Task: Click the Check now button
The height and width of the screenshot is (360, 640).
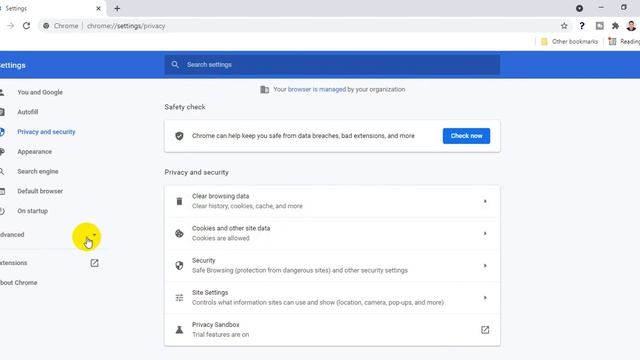Action: (x=466, y=136)
